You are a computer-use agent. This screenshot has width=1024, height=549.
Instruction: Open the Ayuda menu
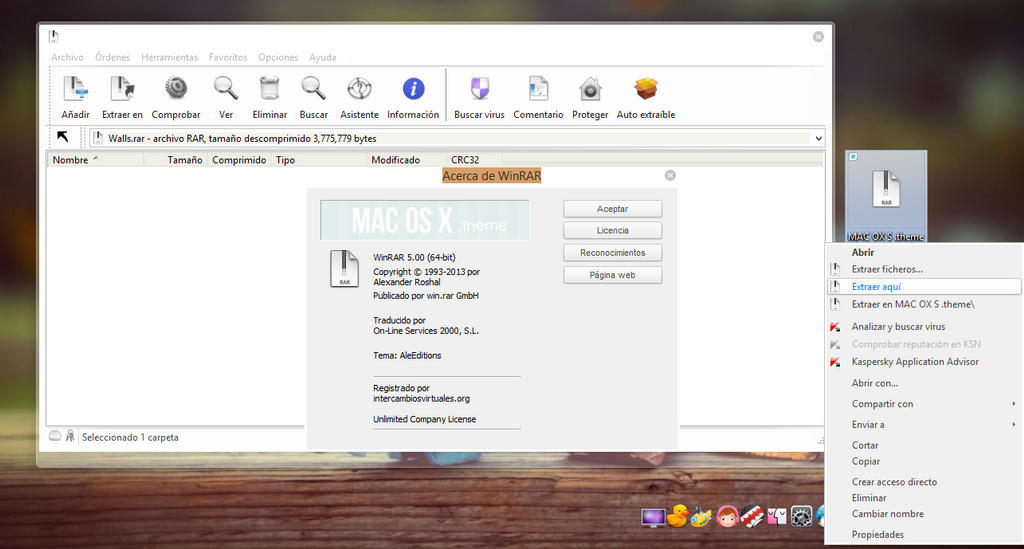pyautogui.click(x=323, y=57)
